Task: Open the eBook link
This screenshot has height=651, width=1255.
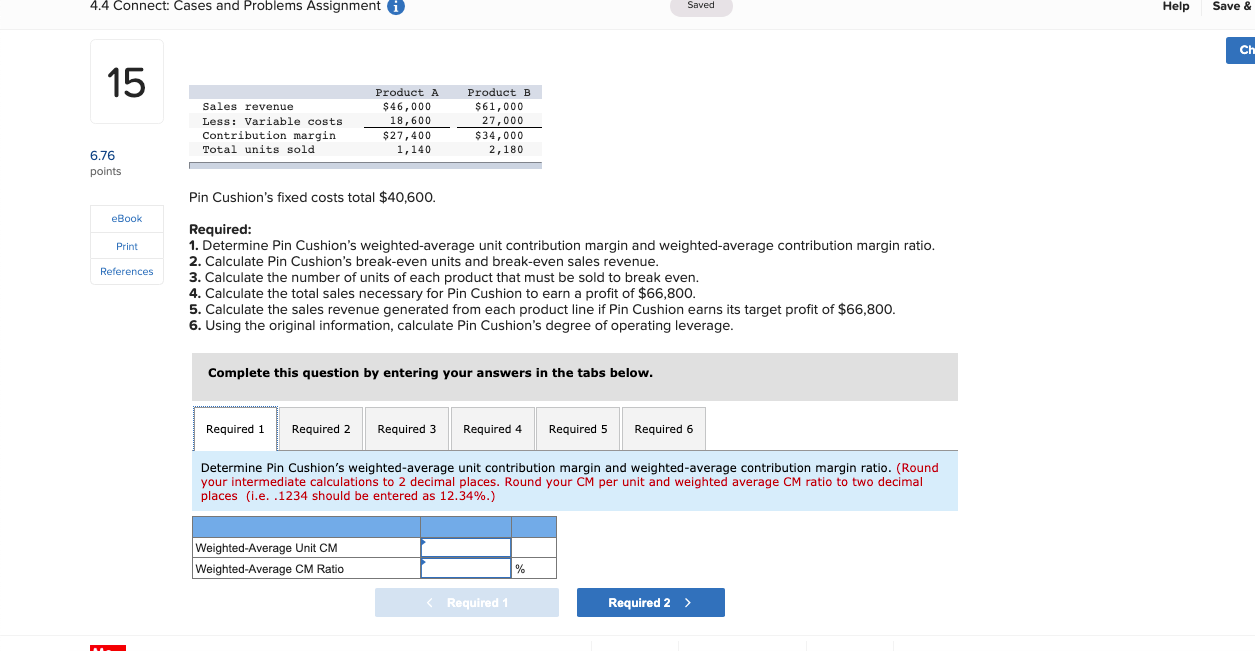Action: point(127,218)
